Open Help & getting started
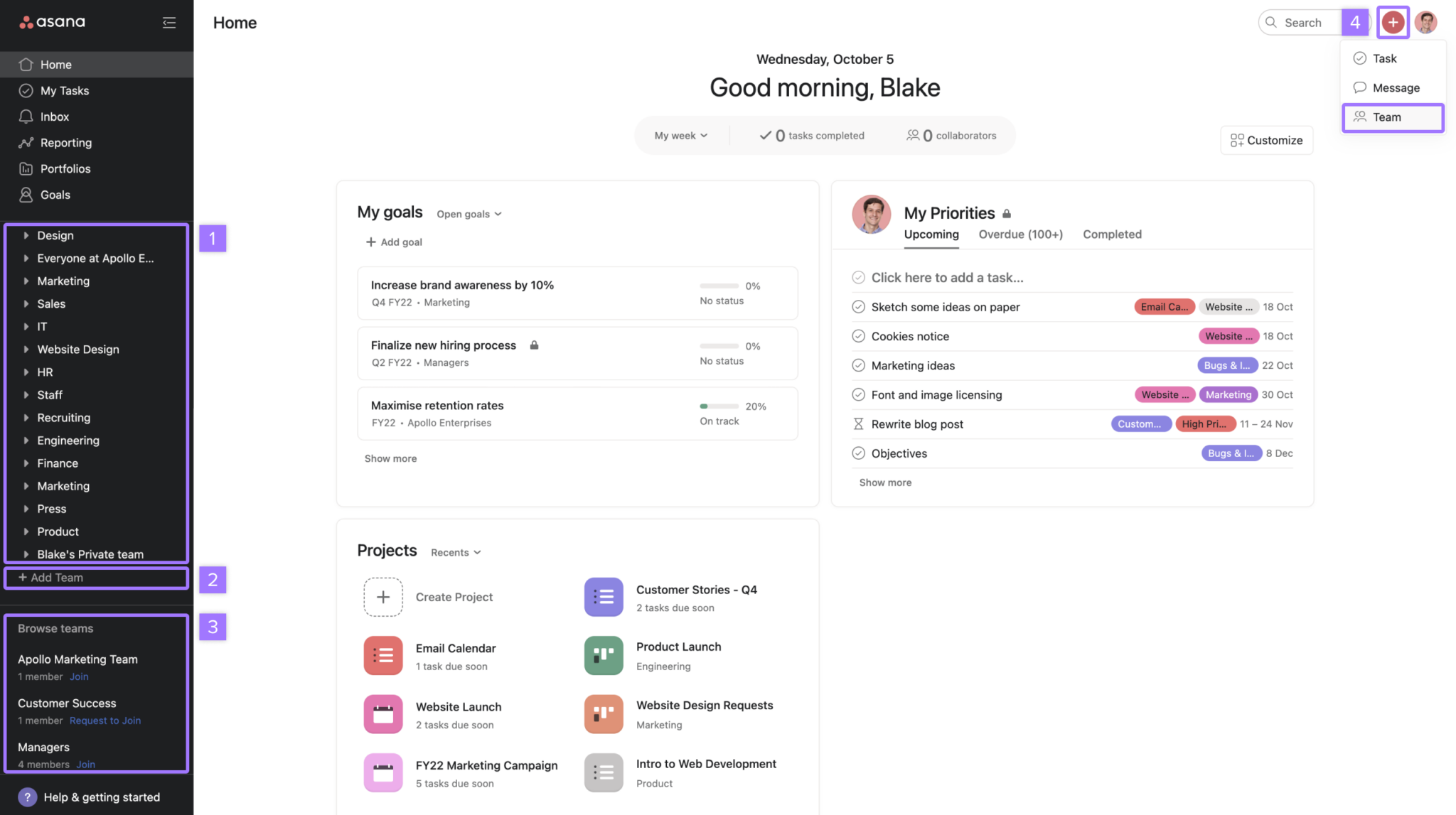Screen dimensions: 1456x815 pos(88,797)
